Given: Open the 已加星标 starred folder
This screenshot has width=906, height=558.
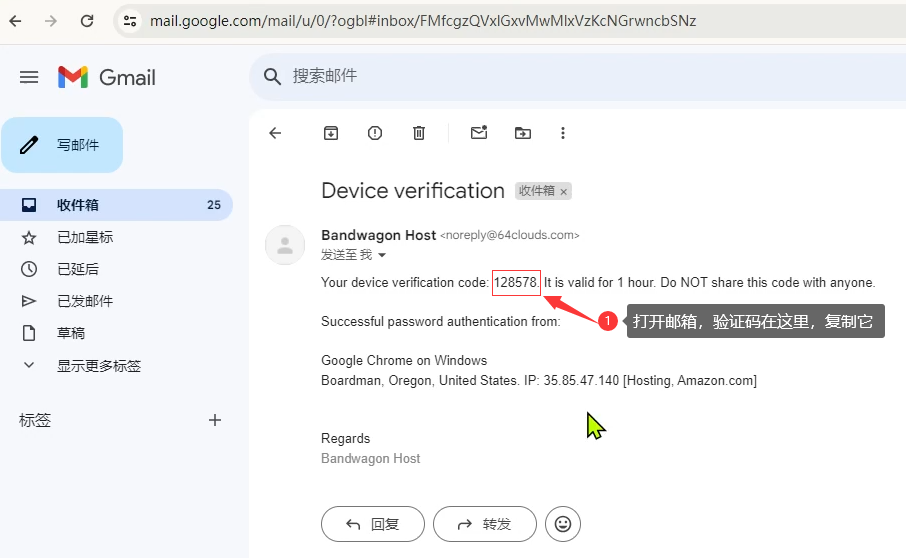Looking at the screenshot, I should coord(84,237).
